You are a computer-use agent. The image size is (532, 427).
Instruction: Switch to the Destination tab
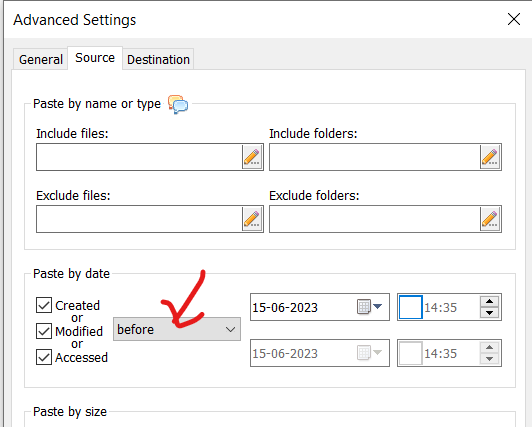[158, 59]
